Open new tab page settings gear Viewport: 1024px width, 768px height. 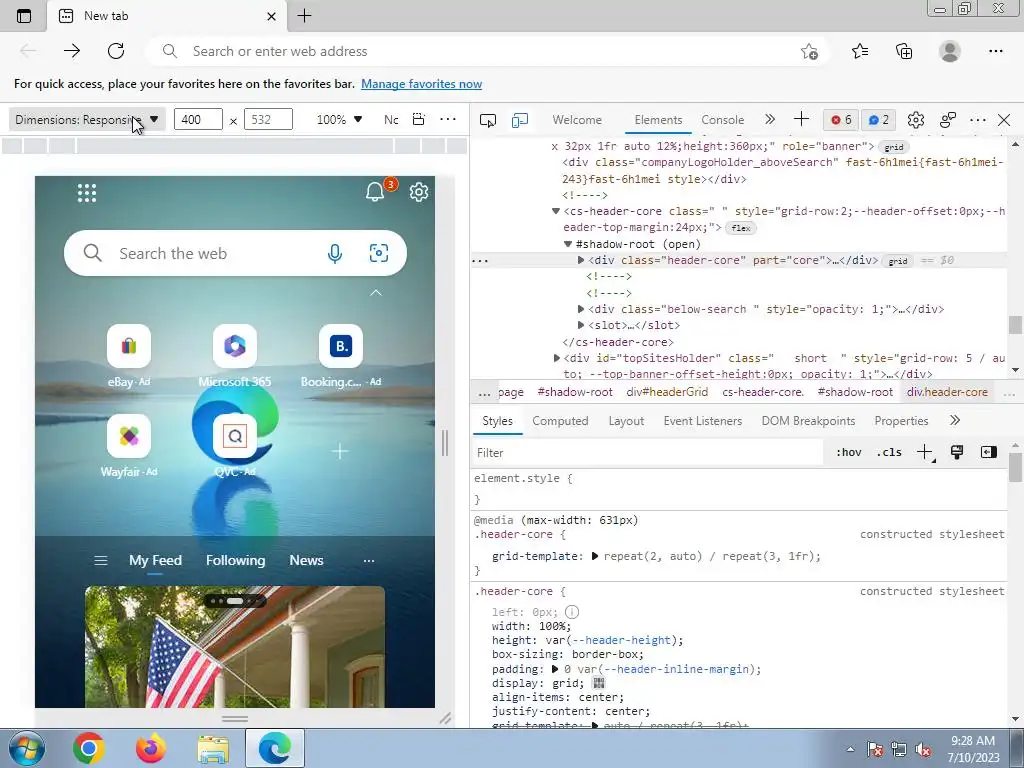pos(419,192)
